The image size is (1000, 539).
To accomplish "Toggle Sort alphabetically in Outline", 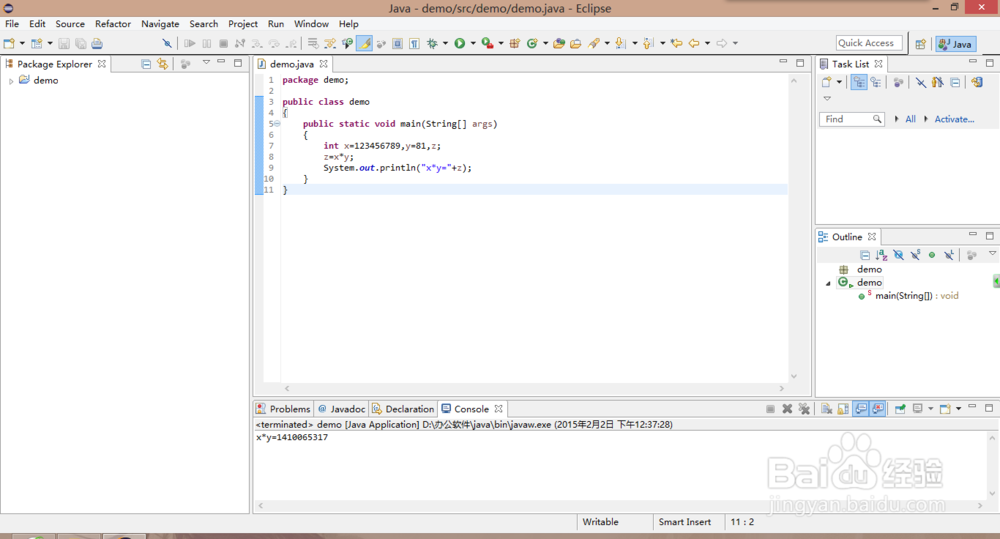I will (x=881, y=255).
